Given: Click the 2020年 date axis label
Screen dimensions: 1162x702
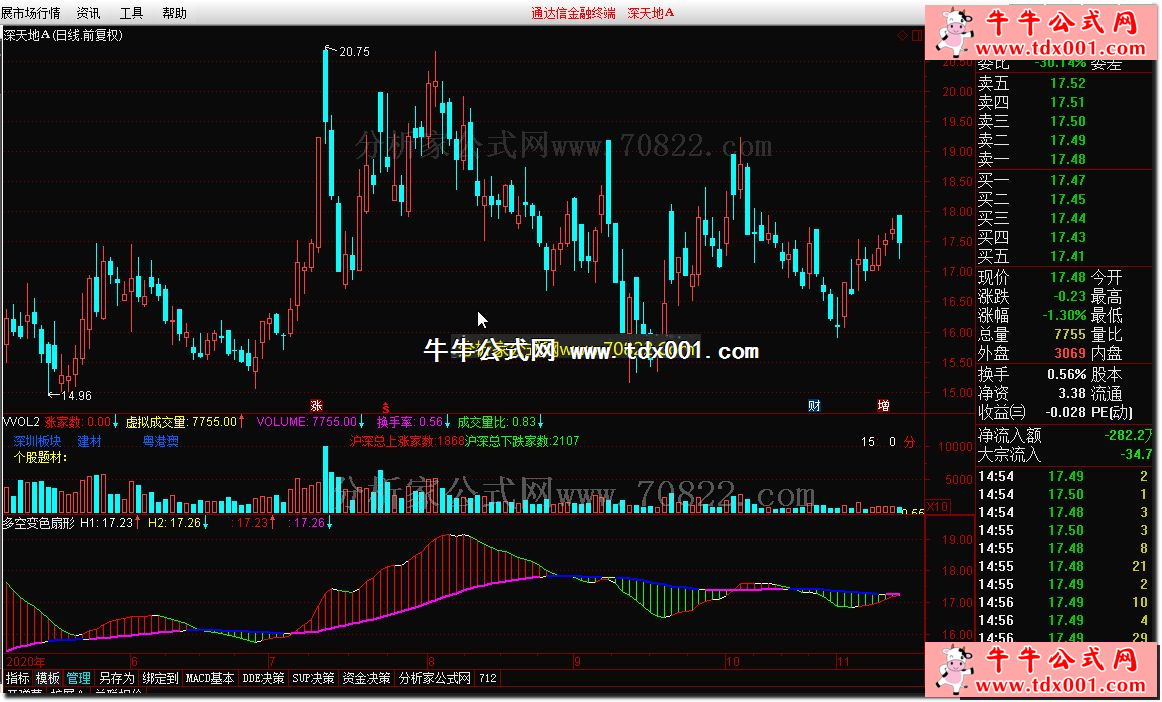Looking at the screenshot, I should 26,662.
